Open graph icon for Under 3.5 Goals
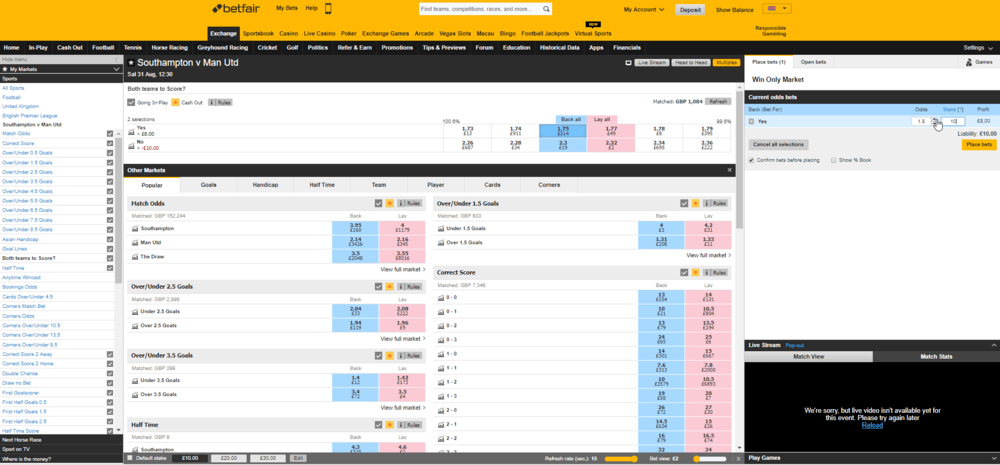Viewport: 1000px width, 465px height. point(135,380)
